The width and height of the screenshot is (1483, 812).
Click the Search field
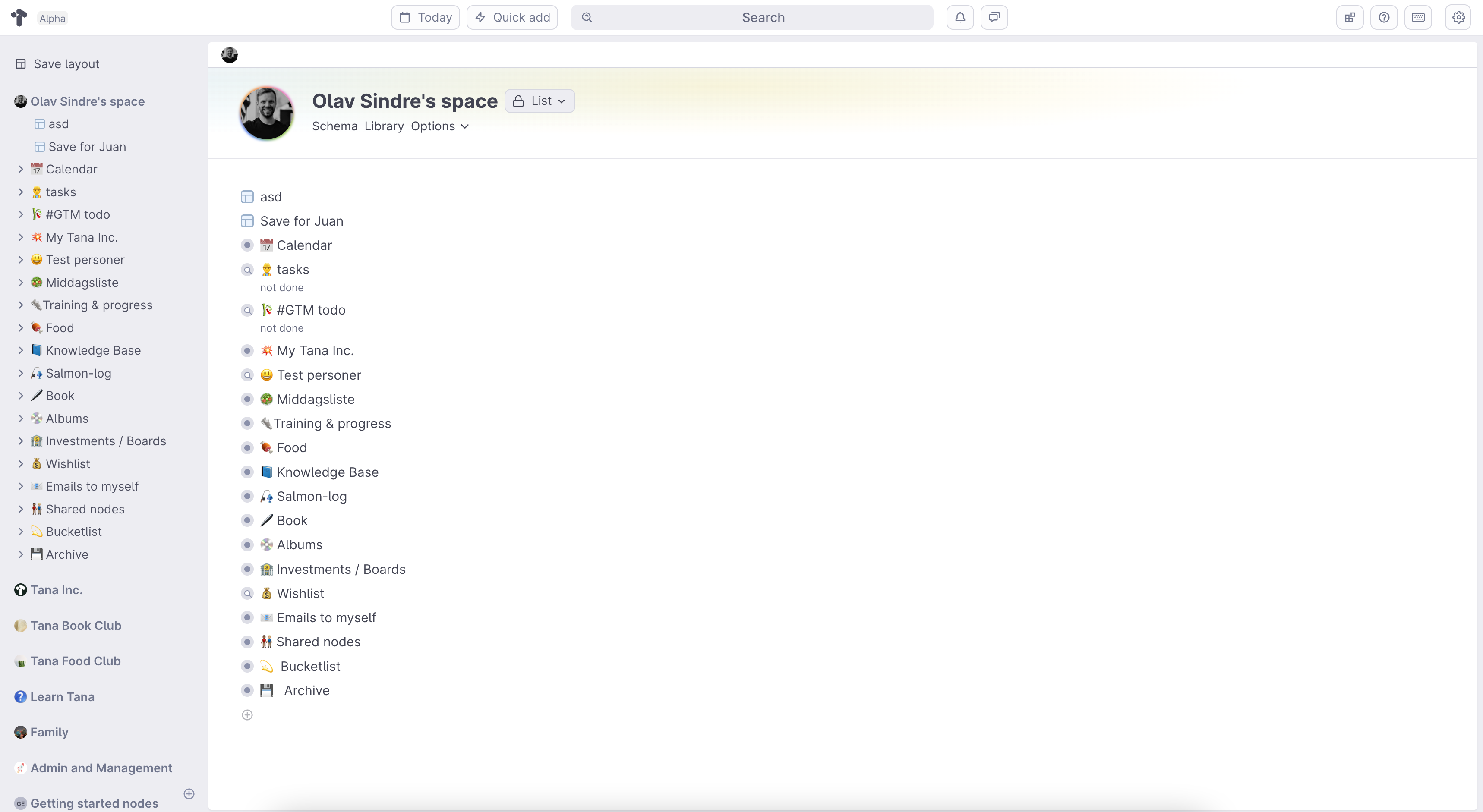pyautogui.click(x=752, y=17)
